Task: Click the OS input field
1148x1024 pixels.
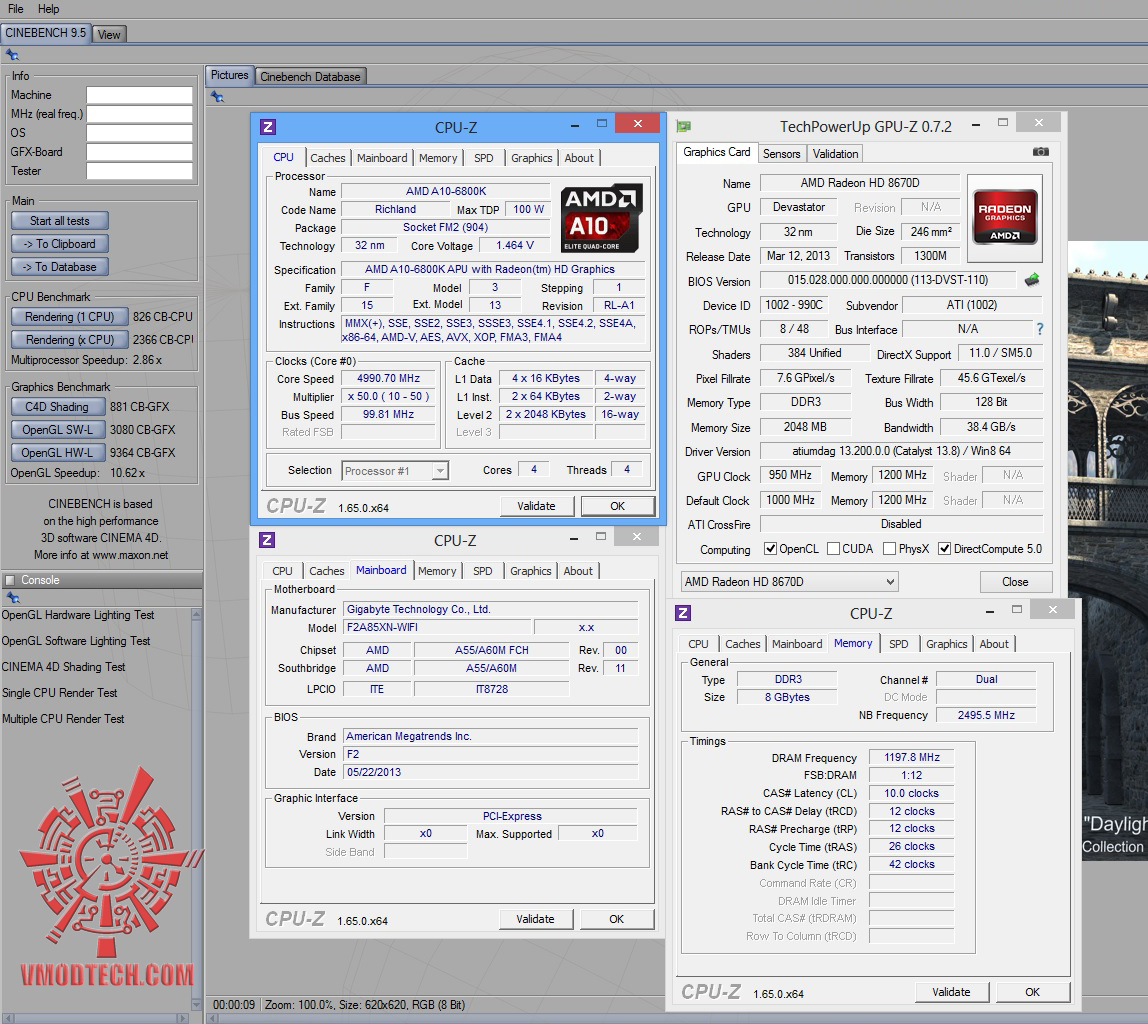Action: [x=139, y=133]
